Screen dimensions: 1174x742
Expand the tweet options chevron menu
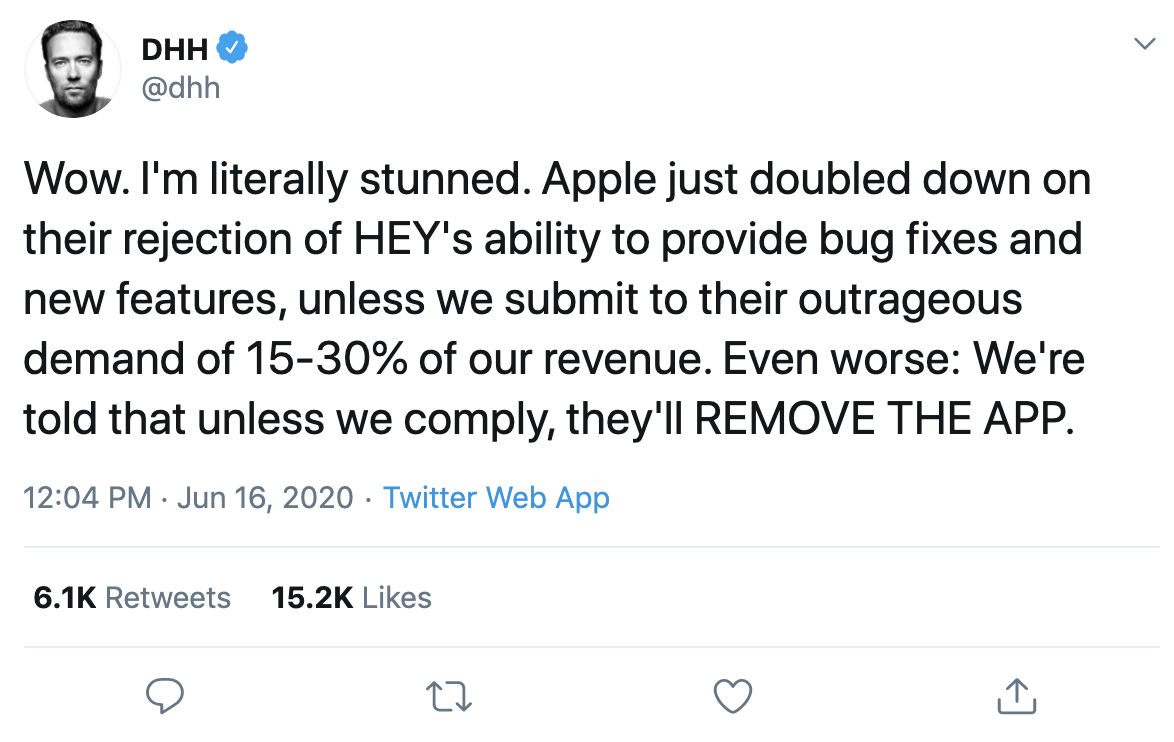coord(1143,44)
